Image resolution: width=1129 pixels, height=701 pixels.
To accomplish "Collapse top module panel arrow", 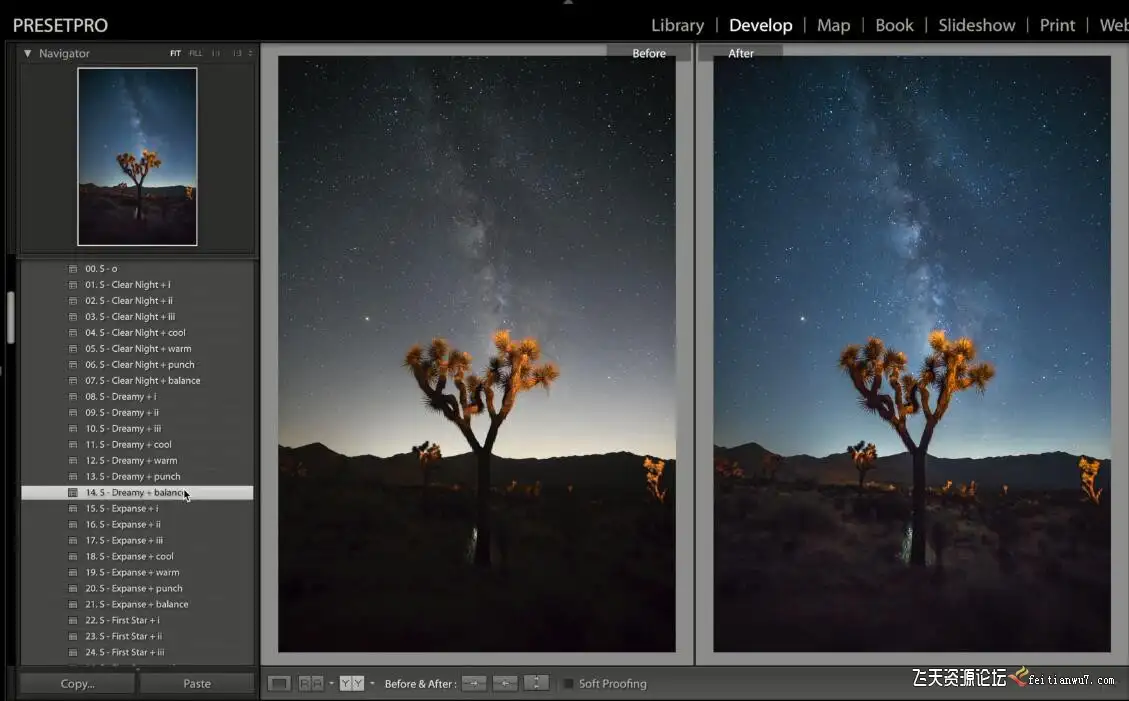I will coord(568,3).
